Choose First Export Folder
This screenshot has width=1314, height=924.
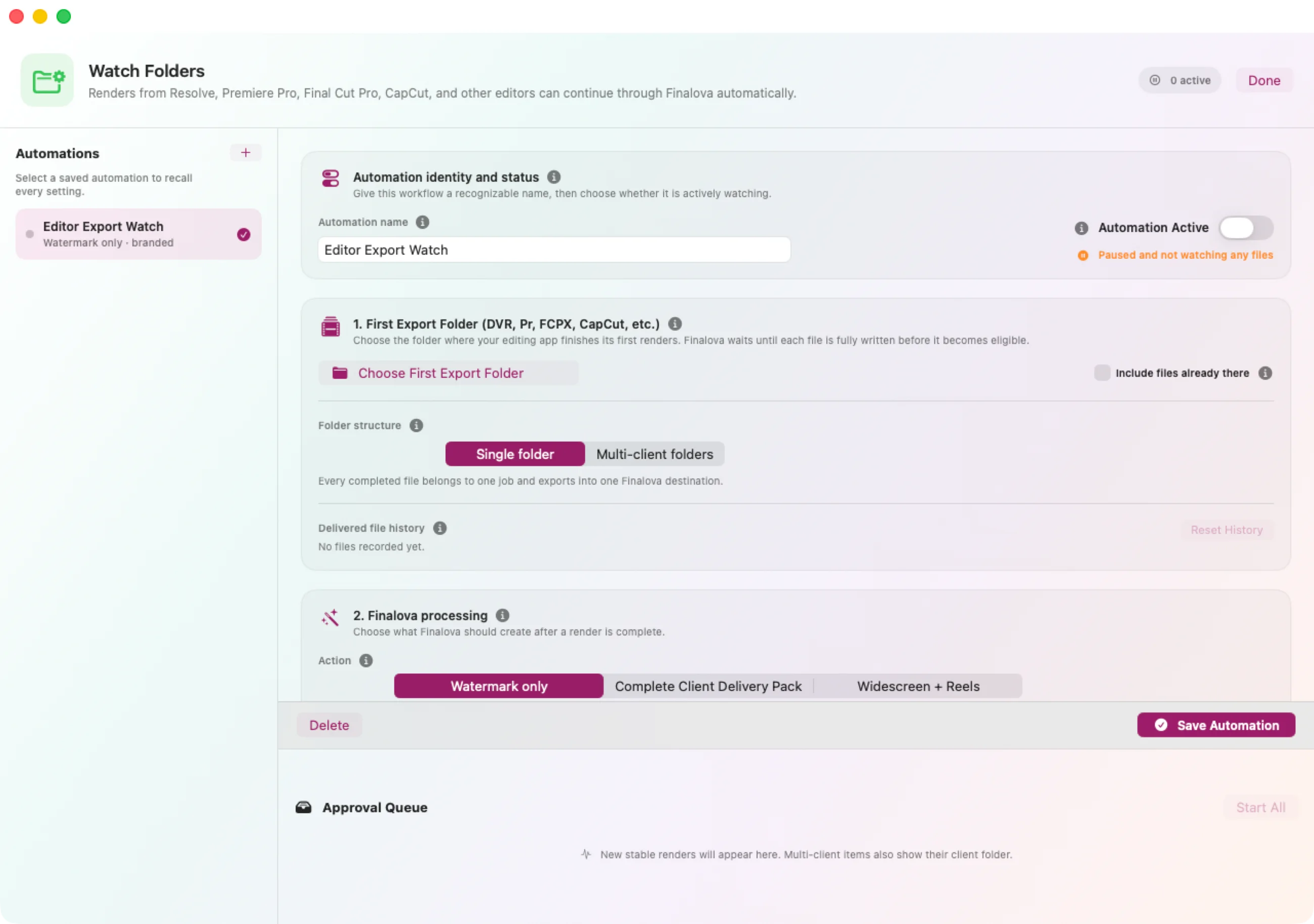point(448,373)
